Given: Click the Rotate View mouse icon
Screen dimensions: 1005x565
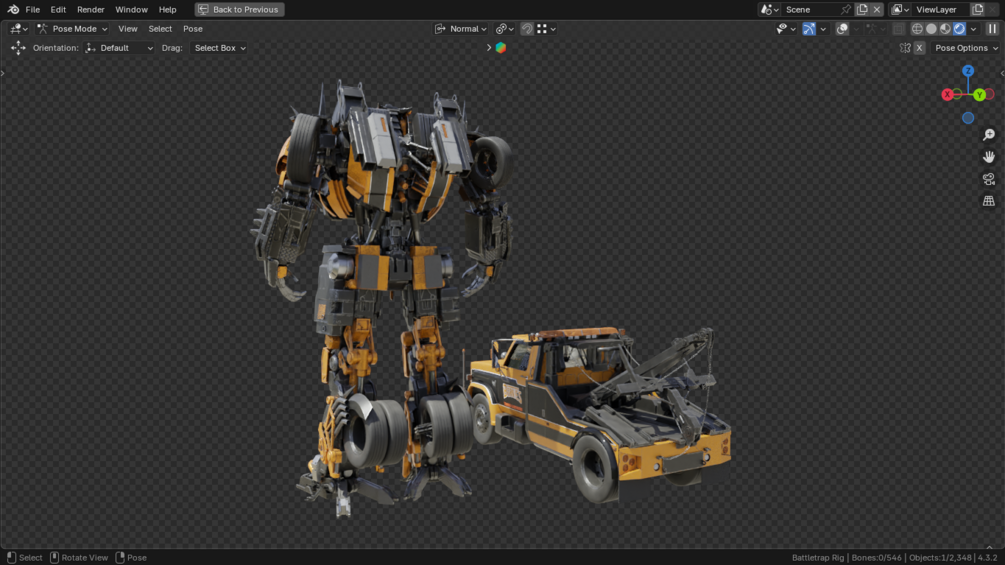Looking at the screenshot, I should tap(54, 557).
